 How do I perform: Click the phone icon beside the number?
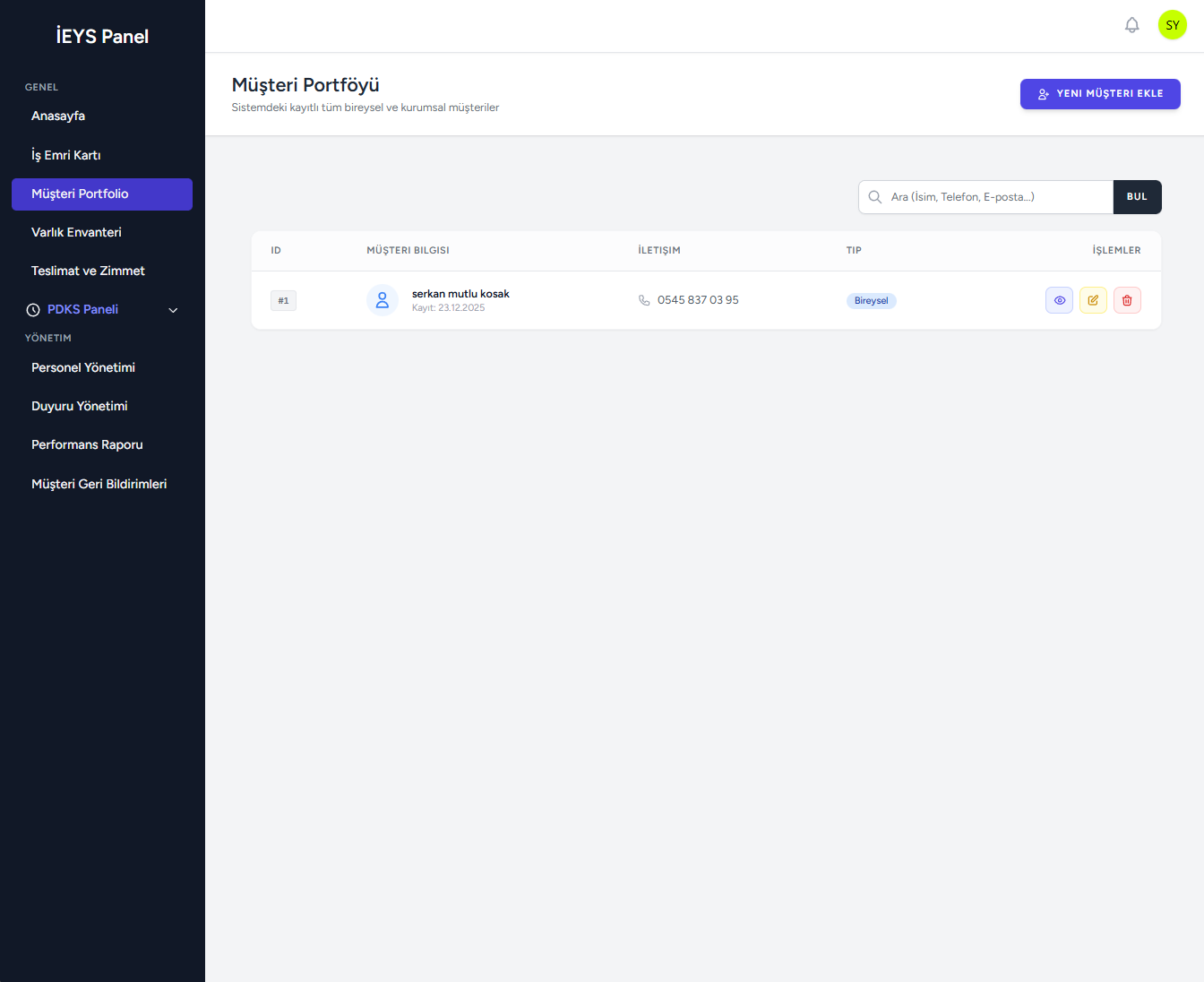(x=644, y=300)
